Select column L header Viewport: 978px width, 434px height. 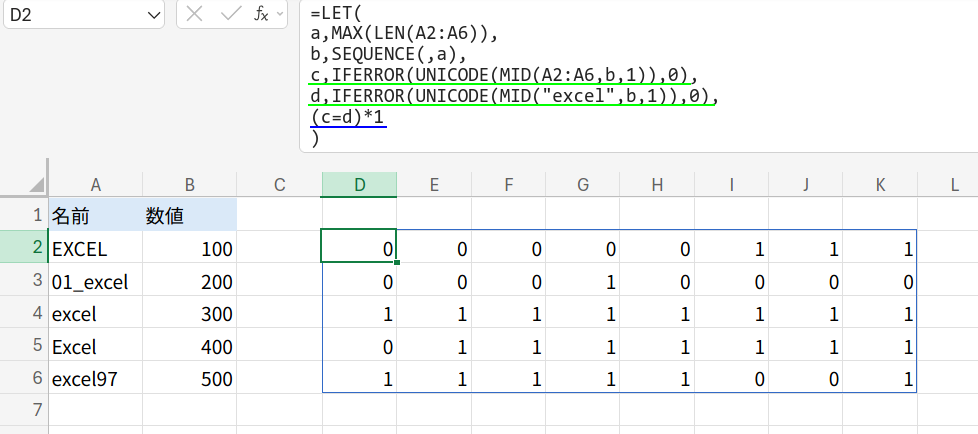pos(954,184)
